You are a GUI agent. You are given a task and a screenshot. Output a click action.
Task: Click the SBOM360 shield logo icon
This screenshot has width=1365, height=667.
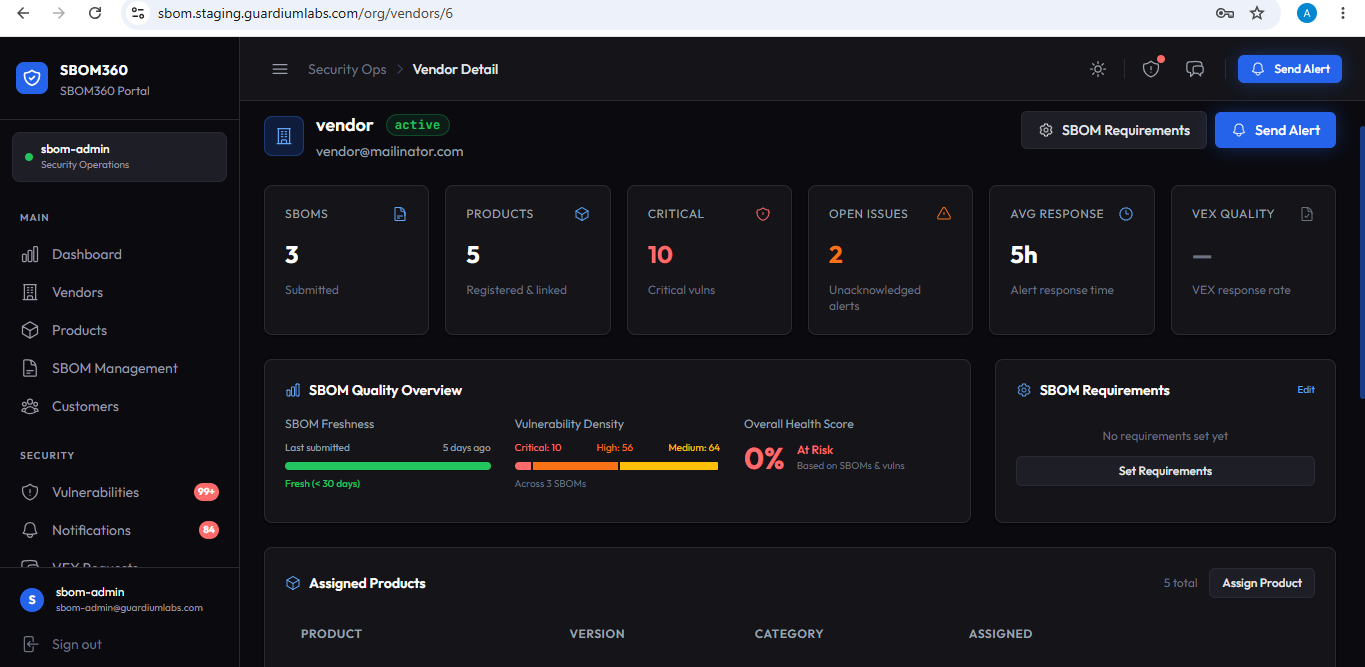click(x=32, y=78)
